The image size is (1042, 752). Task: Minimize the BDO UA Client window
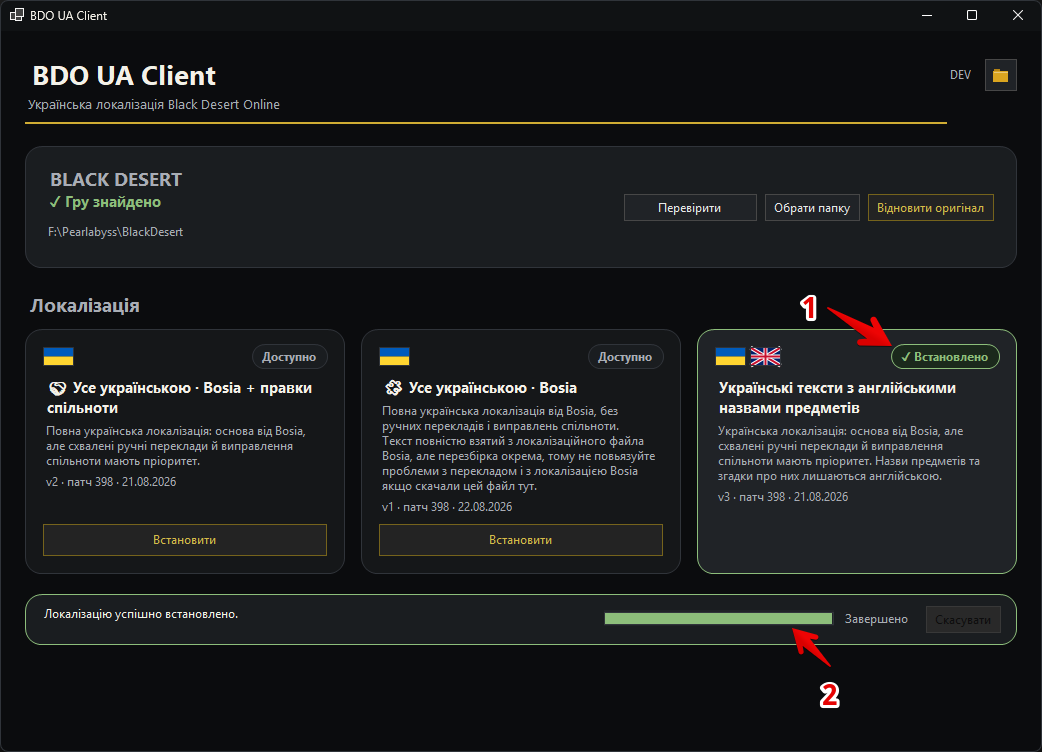pyautogui.click(x=926, y=15)
